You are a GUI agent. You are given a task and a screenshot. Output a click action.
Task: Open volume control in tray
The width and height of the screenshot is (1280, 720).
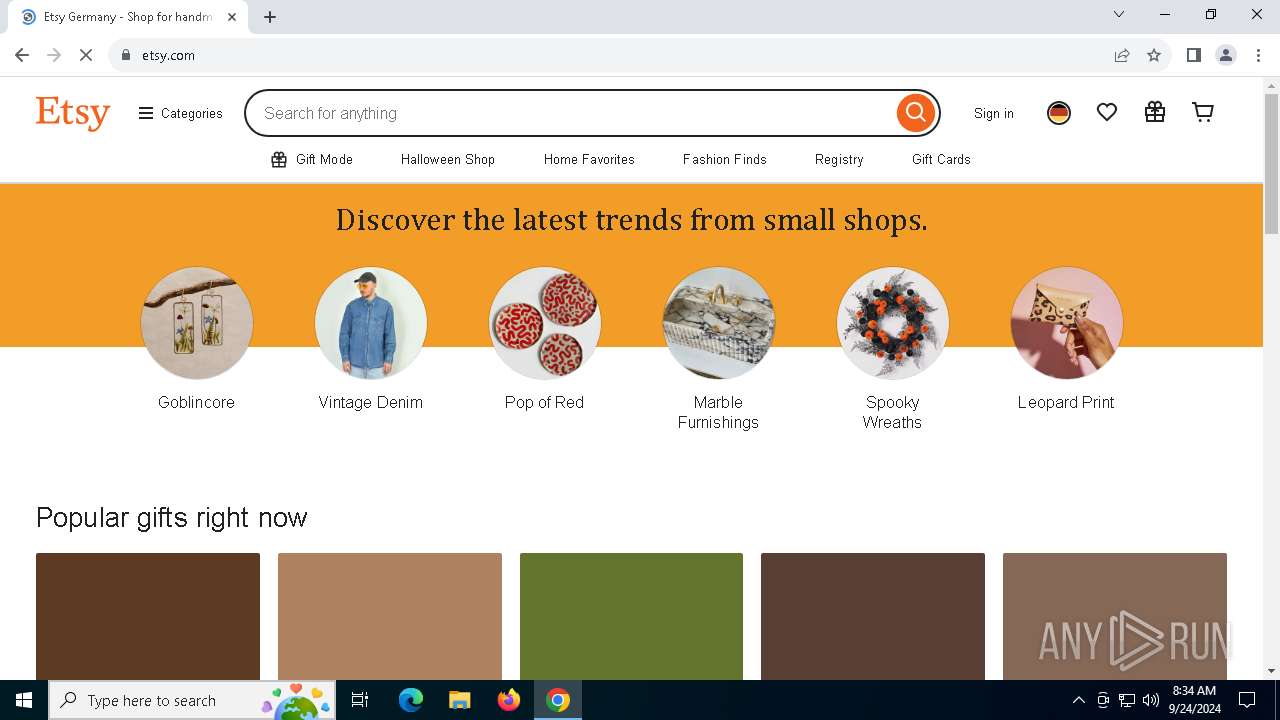coord(1151,700)
